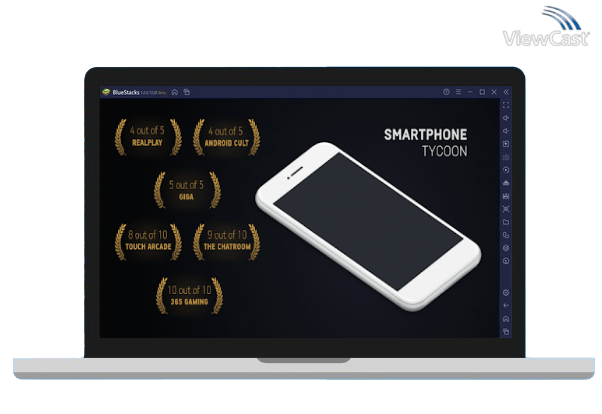602x414 pixels.
Task: Open the multi-instance icon in title bar
Action: coord(187,92)
